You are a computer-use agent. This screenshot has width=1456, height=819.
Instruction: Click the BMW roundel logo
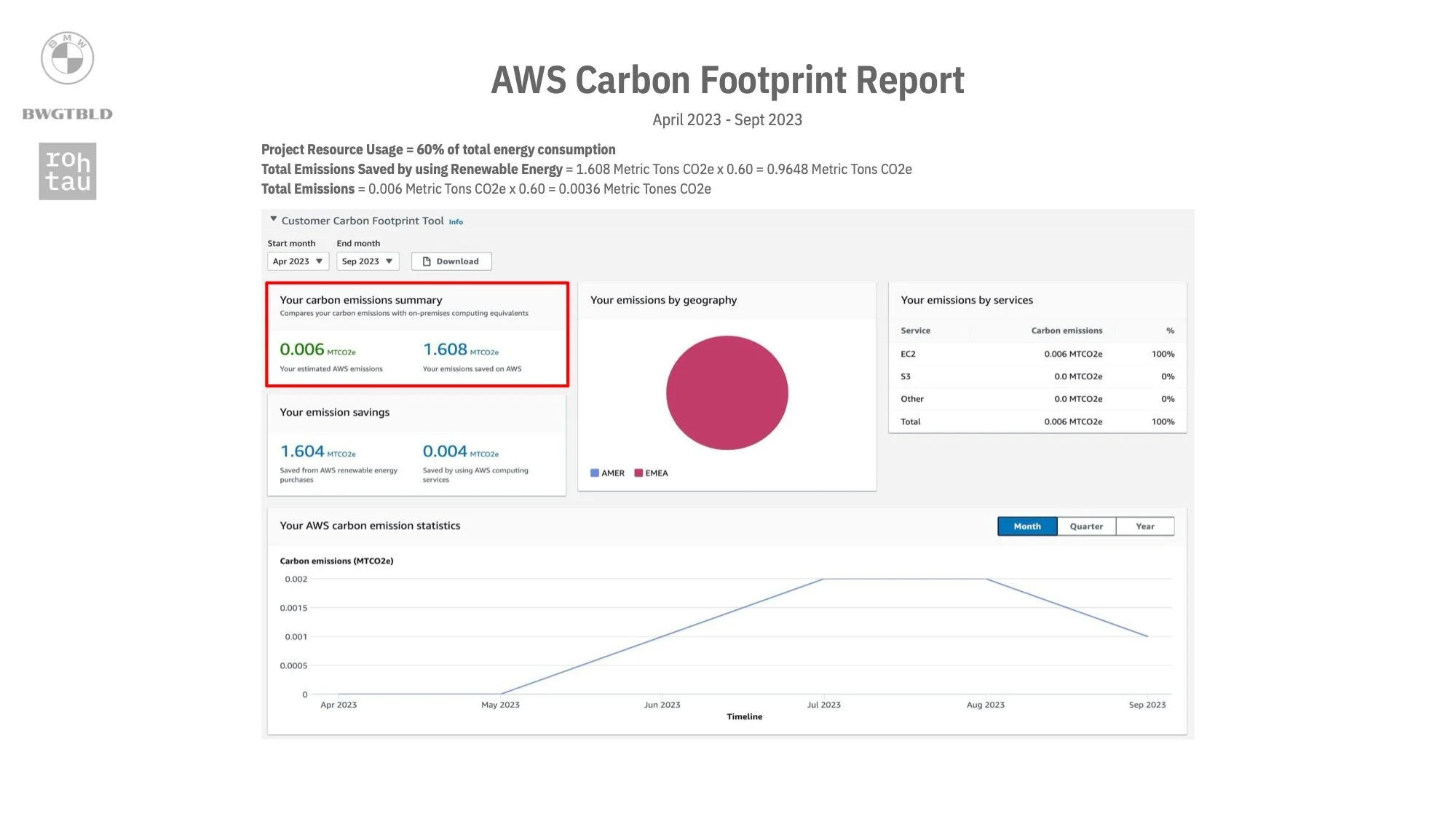click(x=67, y=58)
